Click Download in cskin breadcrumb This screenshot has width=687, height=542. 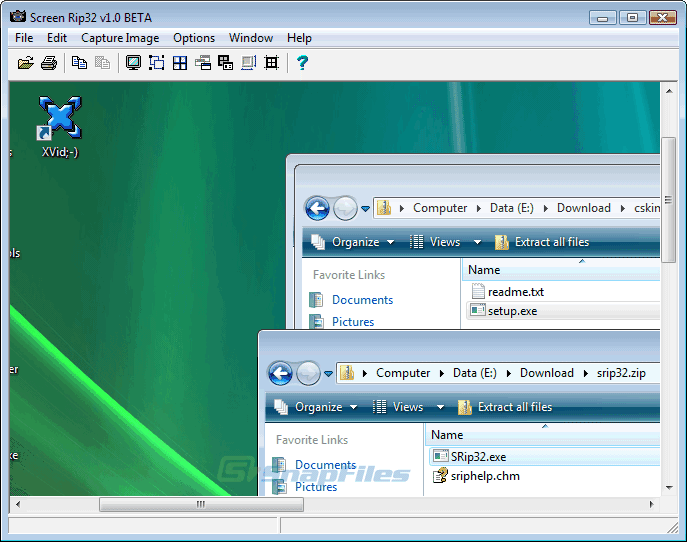(x=584, y=208)
